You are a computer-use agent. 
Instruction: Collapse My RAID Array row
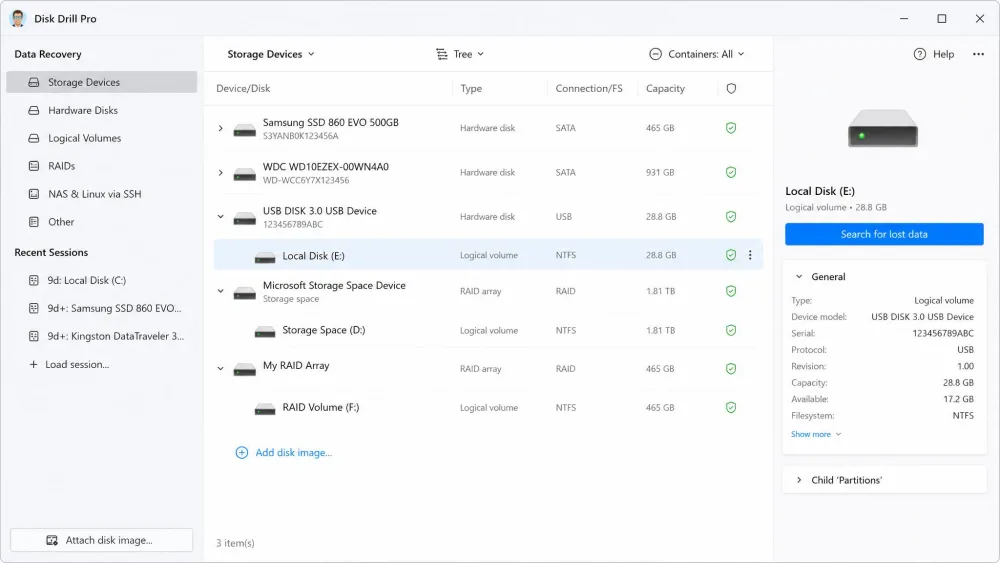(x=221, y=369)
